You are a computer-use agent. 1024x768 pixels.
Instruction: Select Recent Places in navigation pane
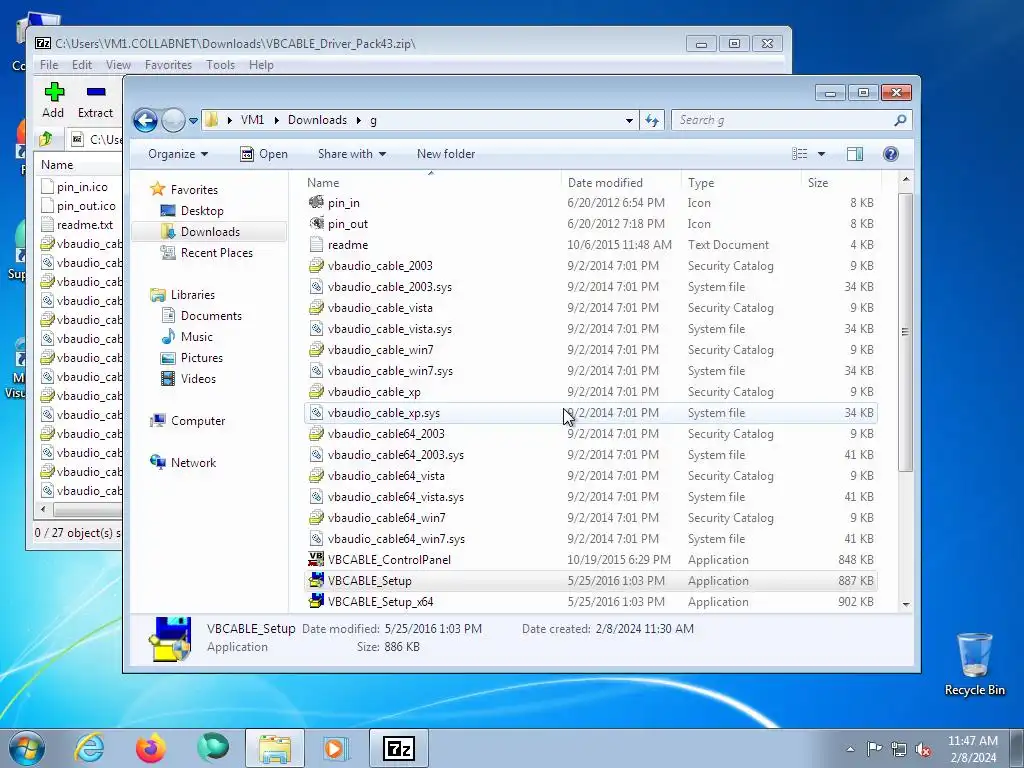coord(207,253)
